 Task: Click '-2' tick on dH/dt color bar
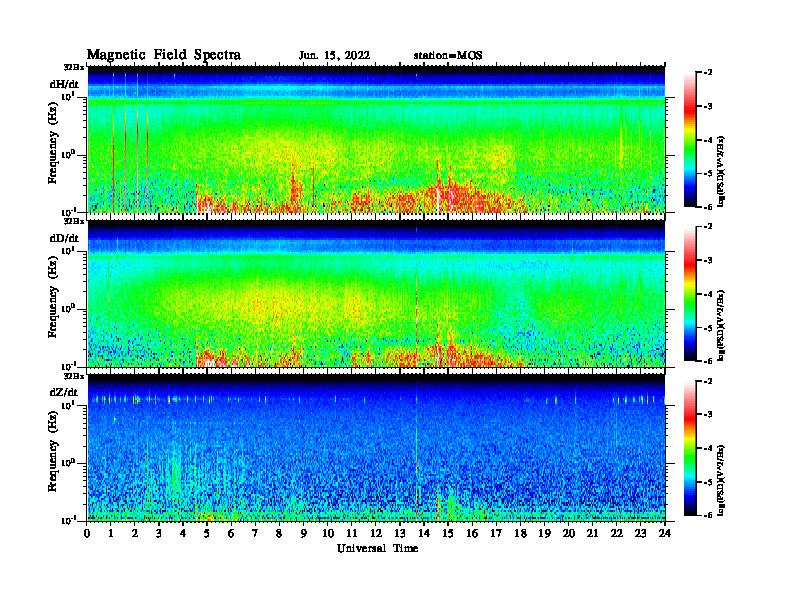coord(708,73)
